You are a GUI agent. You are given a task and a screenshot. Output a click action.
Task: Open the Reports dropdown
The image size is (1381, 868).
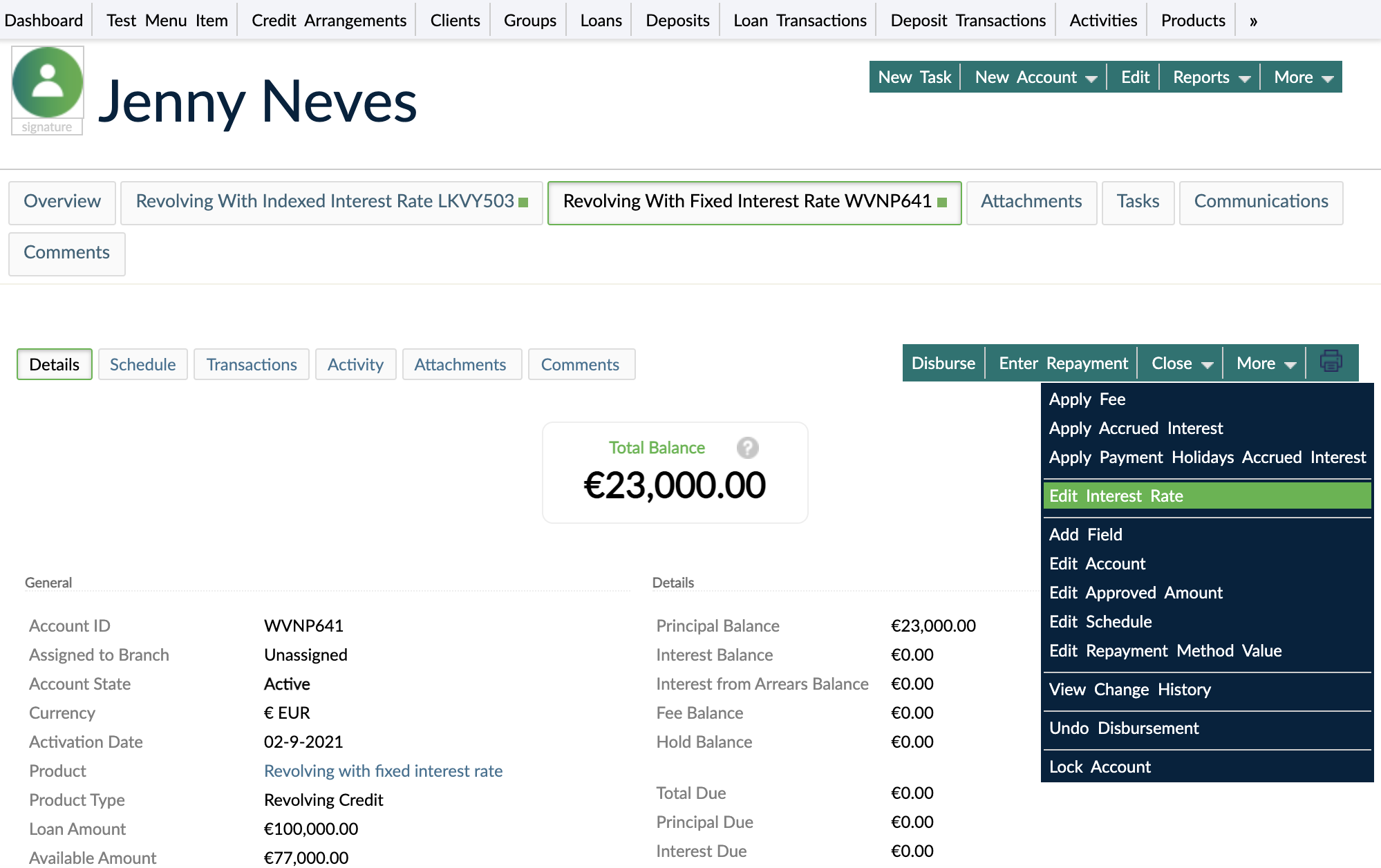tap(1208, 77)
